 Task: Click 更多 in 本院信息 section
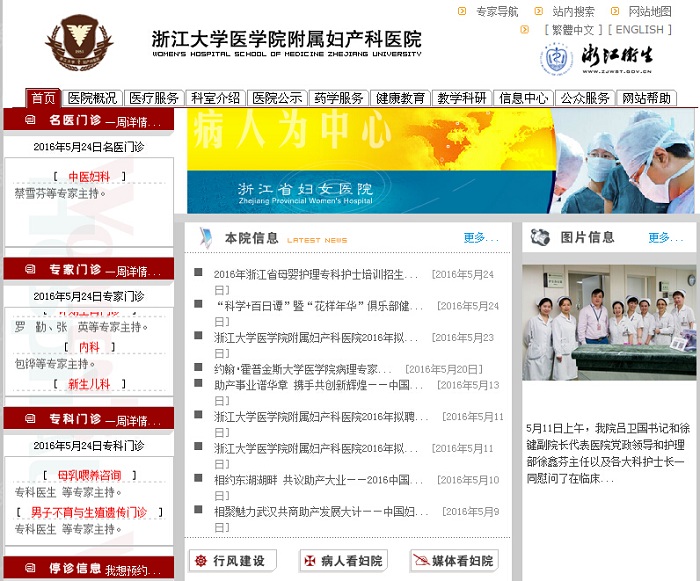(x=481, y=238)
